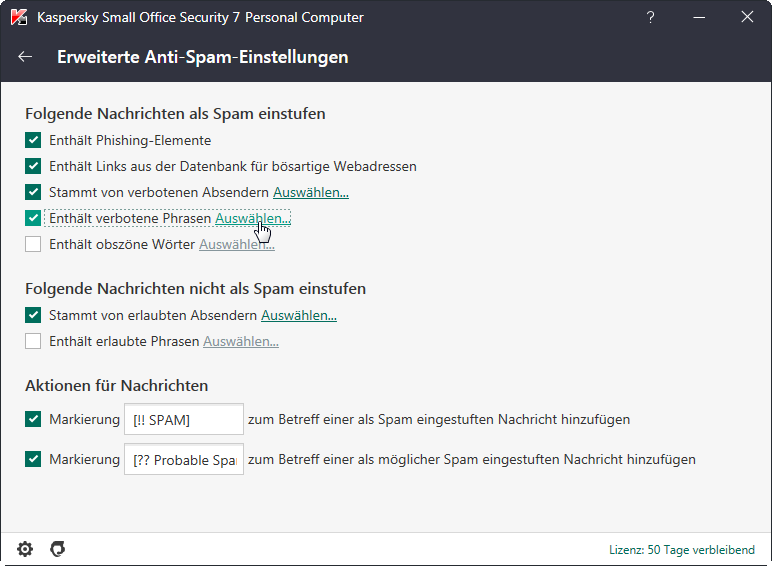772x566 pixels.
Task: Close the Kaspersky window
Action: [747, 17]
